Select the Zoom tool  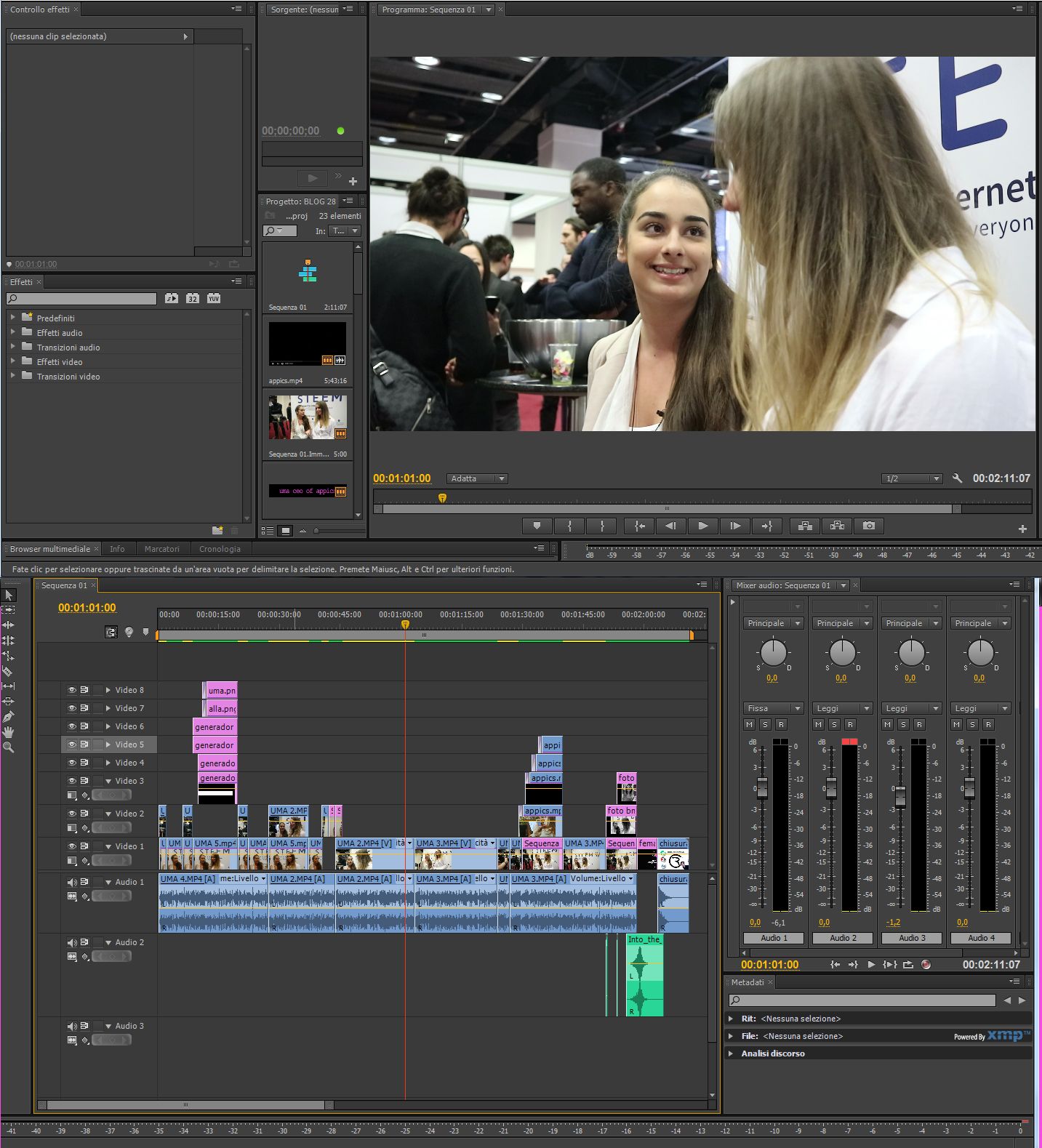[9, 747]
